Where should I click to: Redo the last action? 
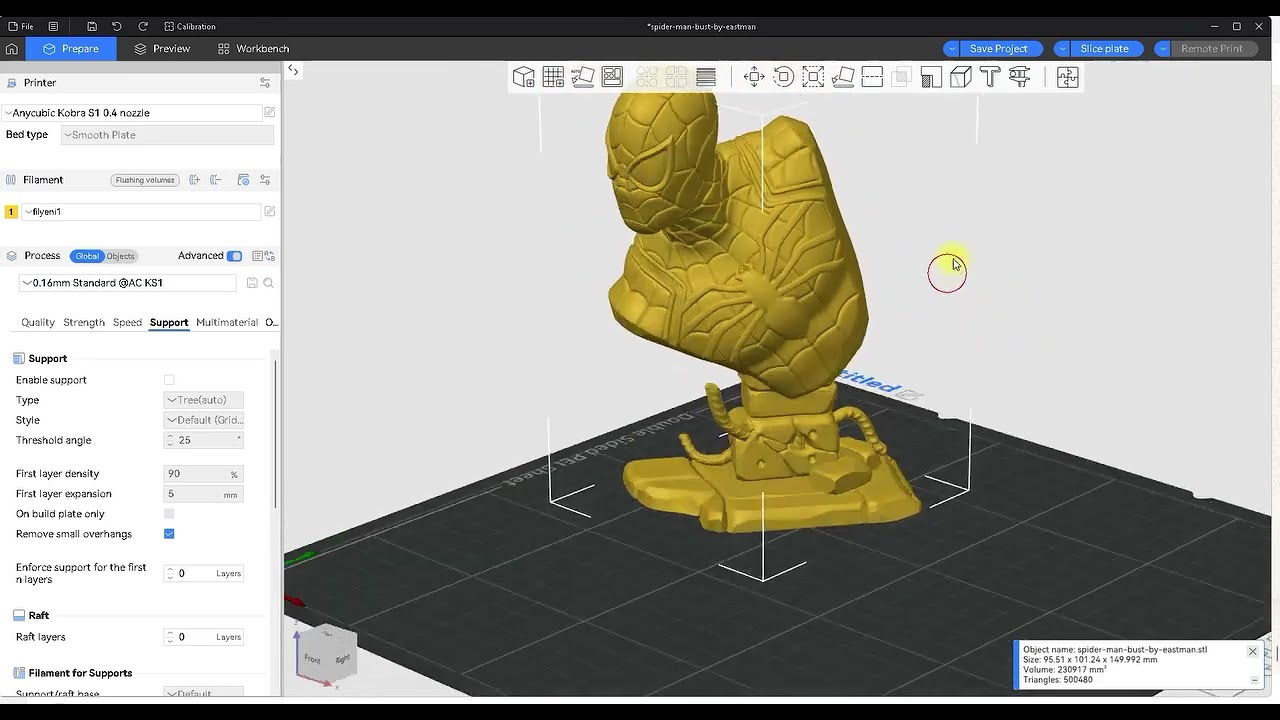click(143, 26)
